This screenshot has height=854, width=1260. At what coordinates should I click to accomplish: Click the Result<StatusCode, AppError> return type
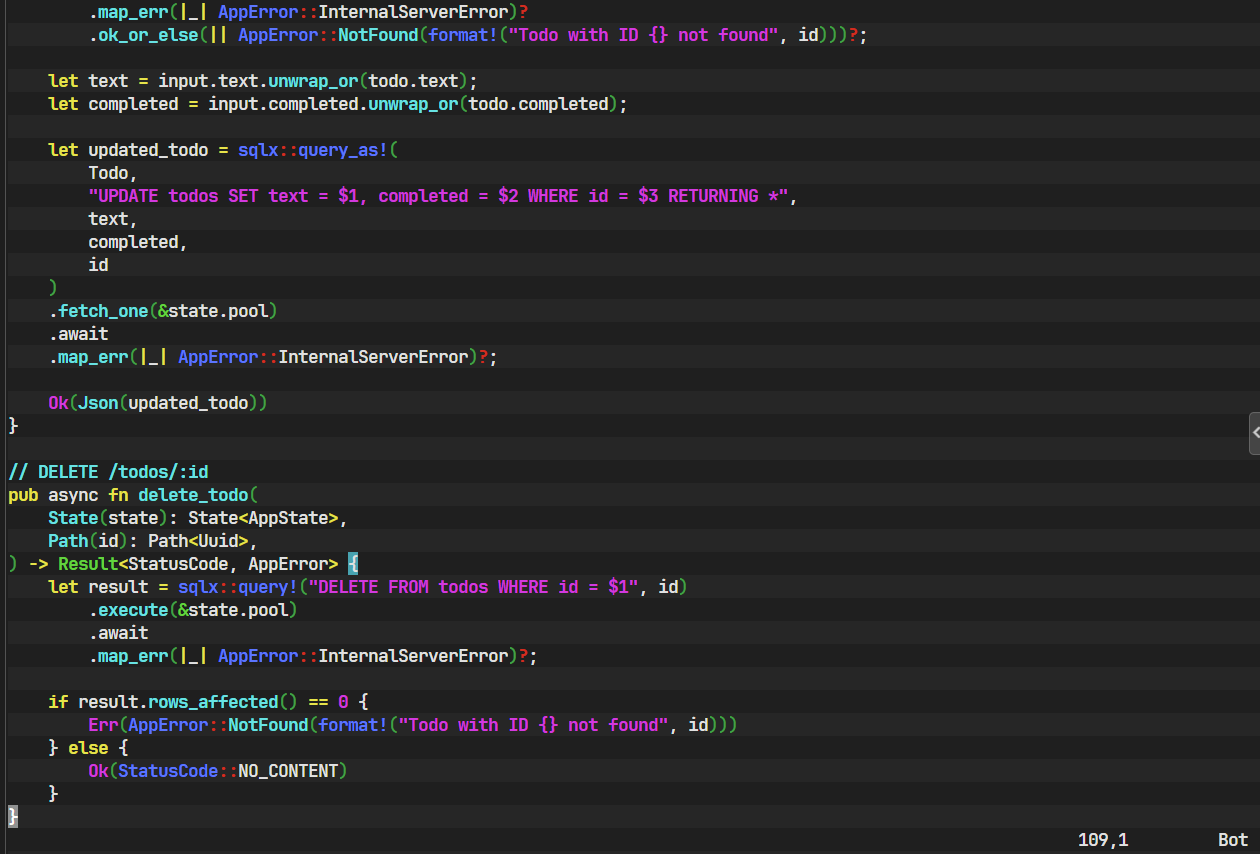[x=198, y=564]
